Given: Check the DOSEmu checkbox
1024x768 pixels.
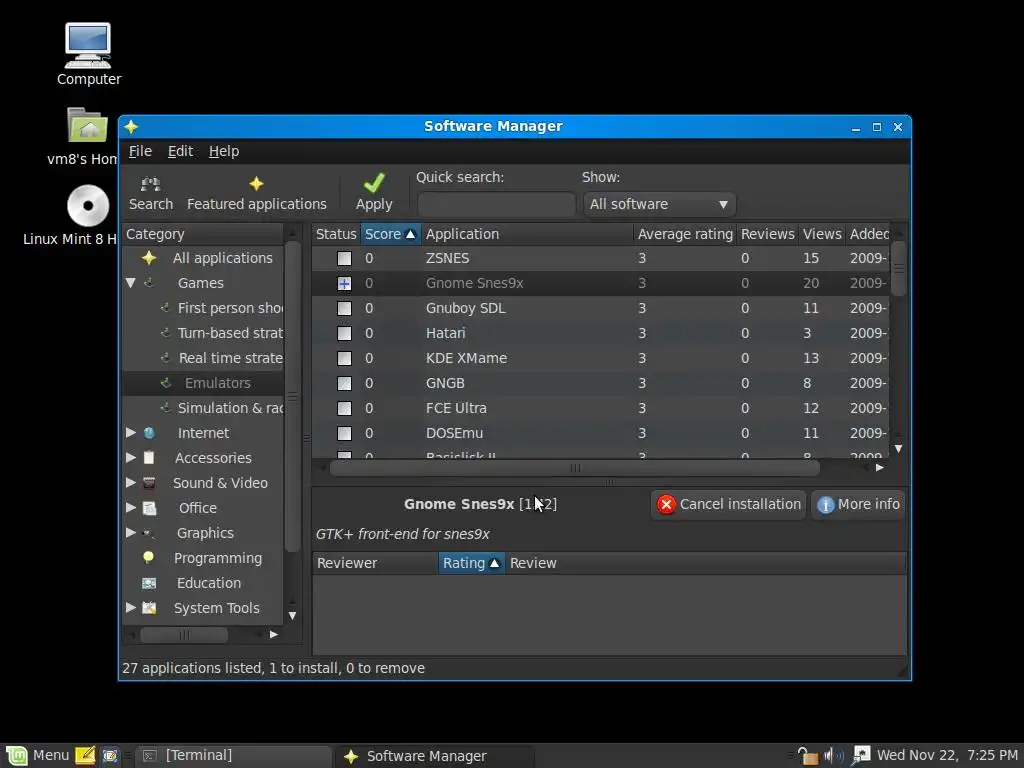Looking at the screenshot, I should click(344, 434).
